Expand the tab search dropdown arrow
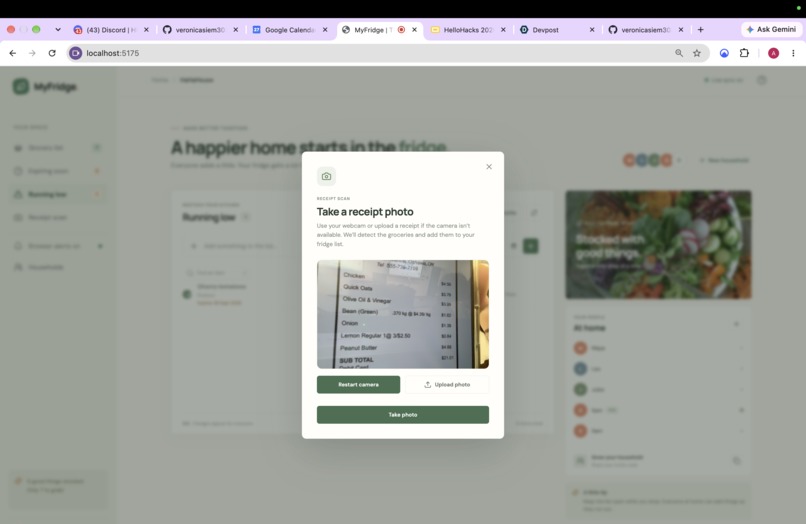The width and height of the screenshot is (806, 524). (x=58, y=30)
